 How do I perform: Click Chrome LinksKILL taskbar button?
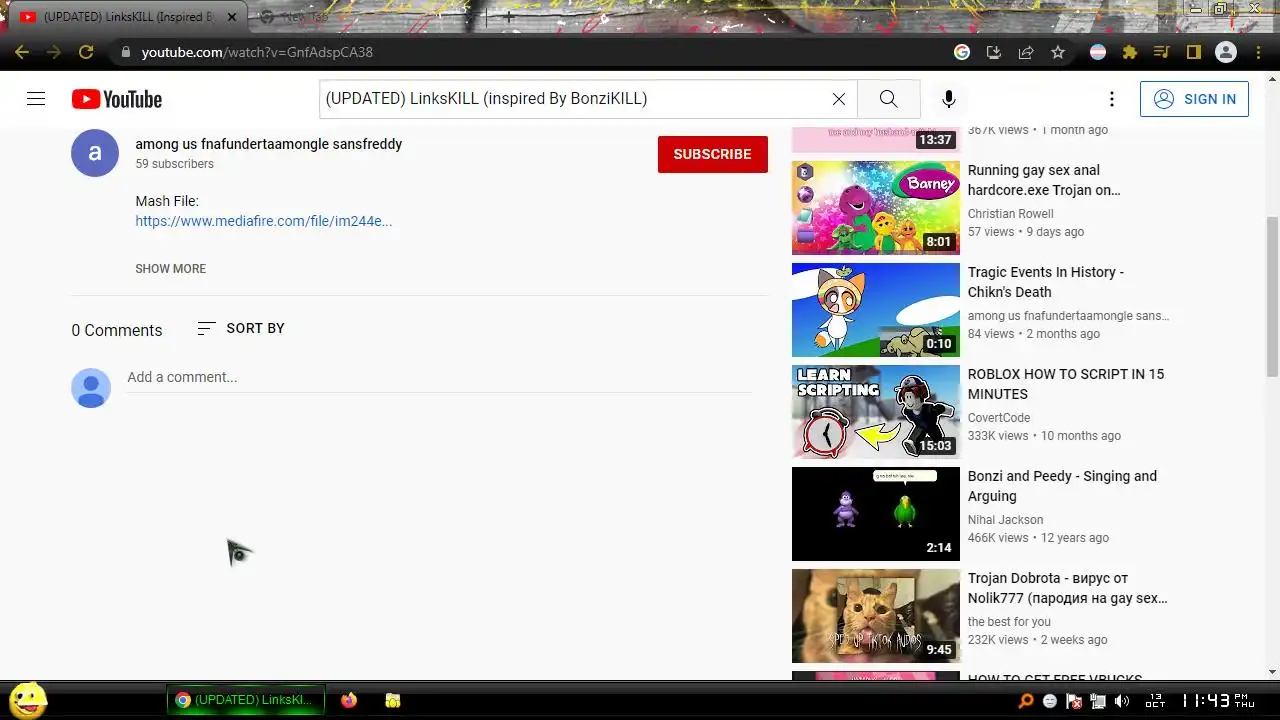[x=246, y=700]
